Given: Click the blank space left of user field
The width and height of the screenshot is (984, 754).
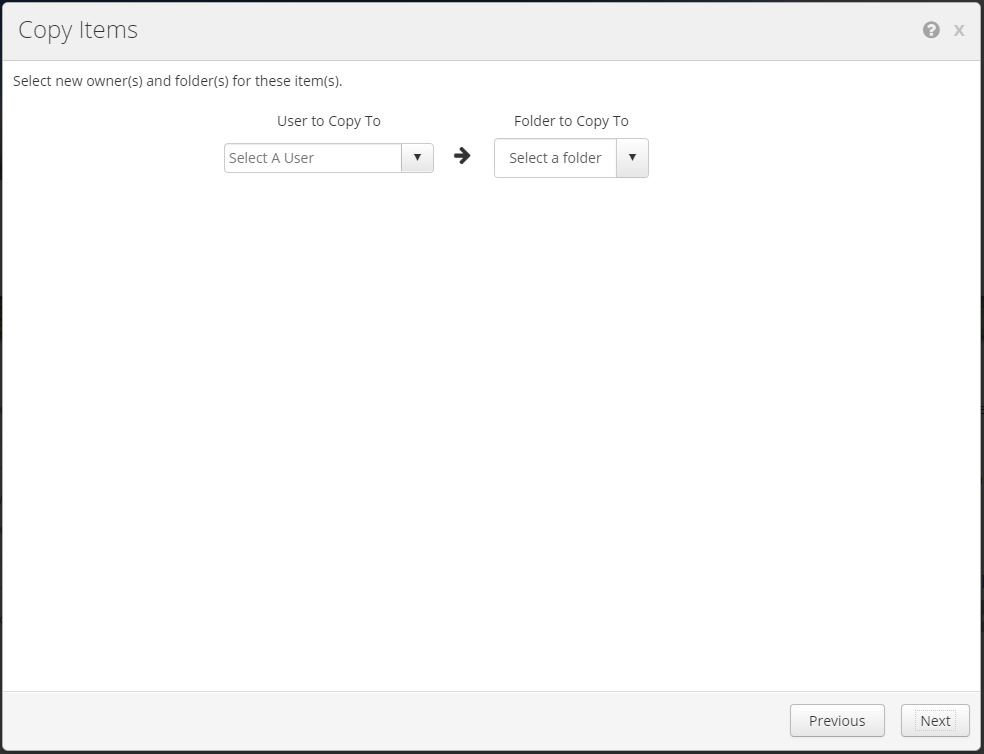Looking at the screenshot, I should coord(110,158).
